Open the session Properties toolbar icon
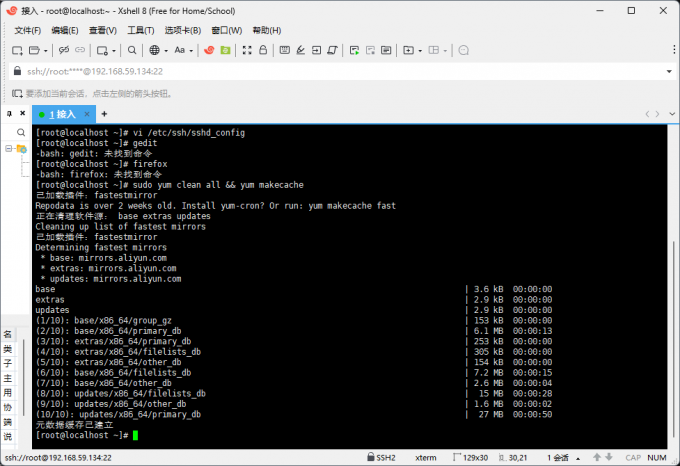Screen dimensions: 680x466 102,50
